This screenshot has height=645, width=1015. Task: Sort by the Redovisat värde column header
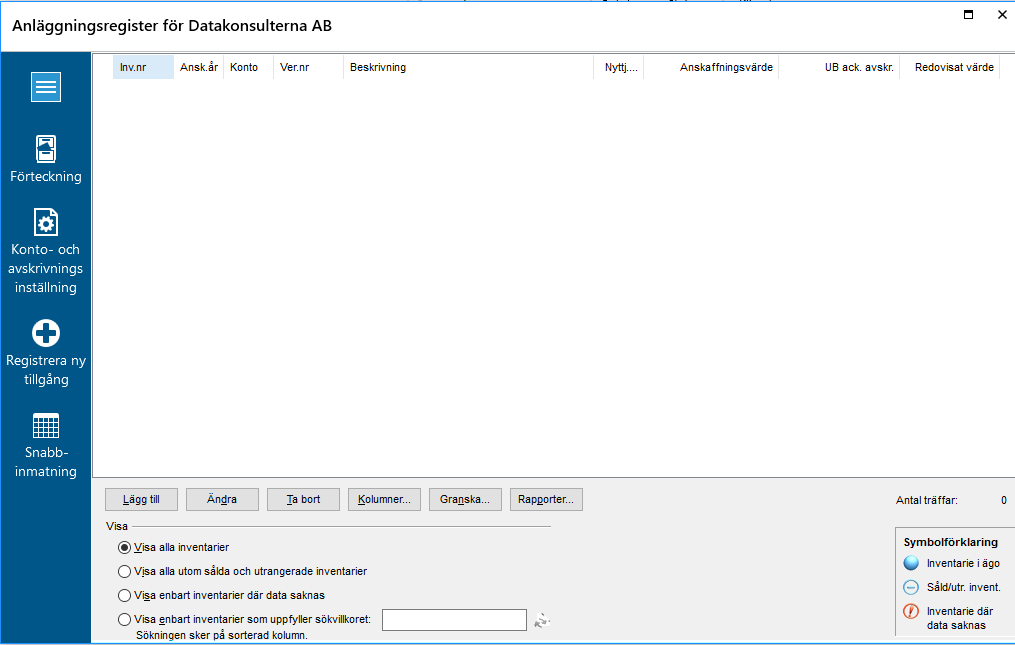click(950, 67)
